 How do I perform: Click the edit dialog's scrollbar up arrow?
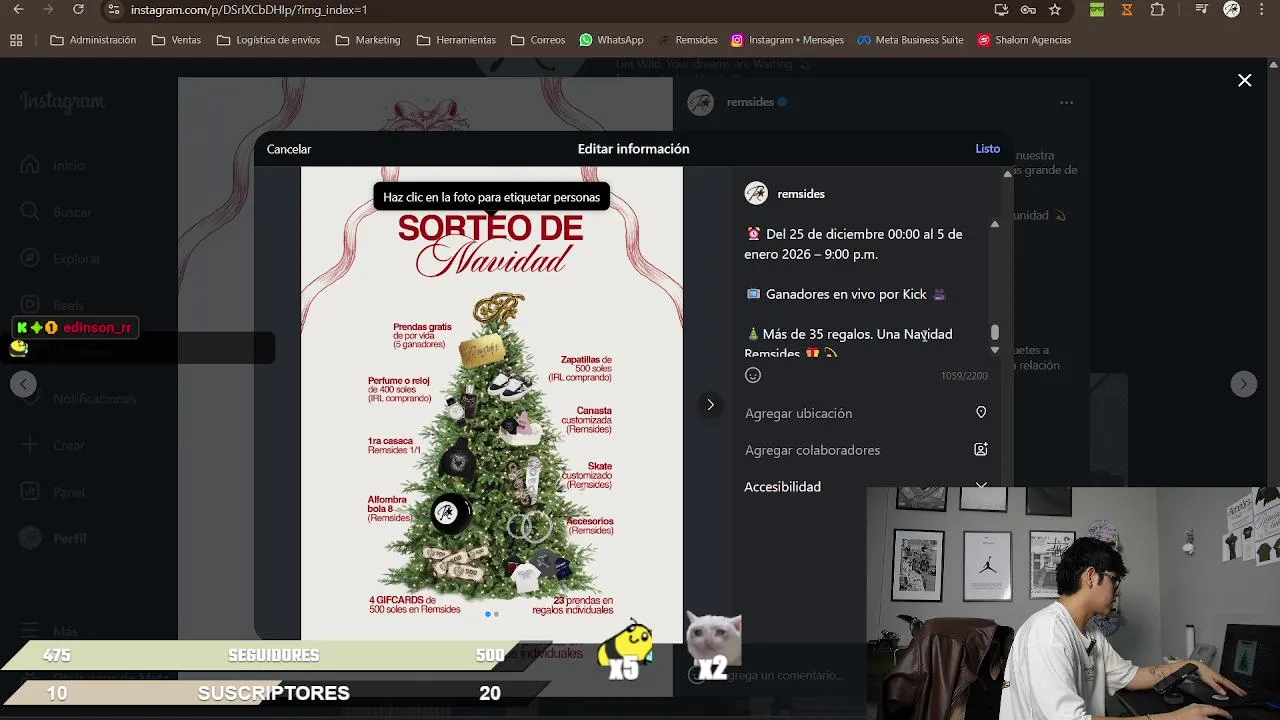tap(1008, 174)
